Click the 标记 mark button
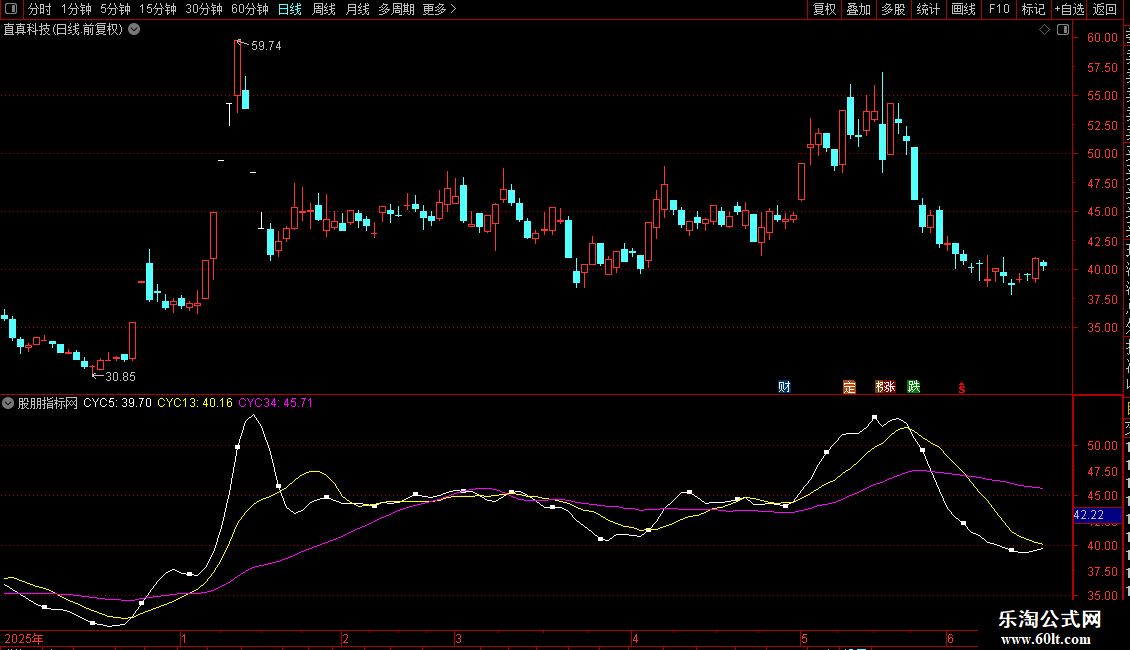1130x650 pixels. coord(1033,9)
